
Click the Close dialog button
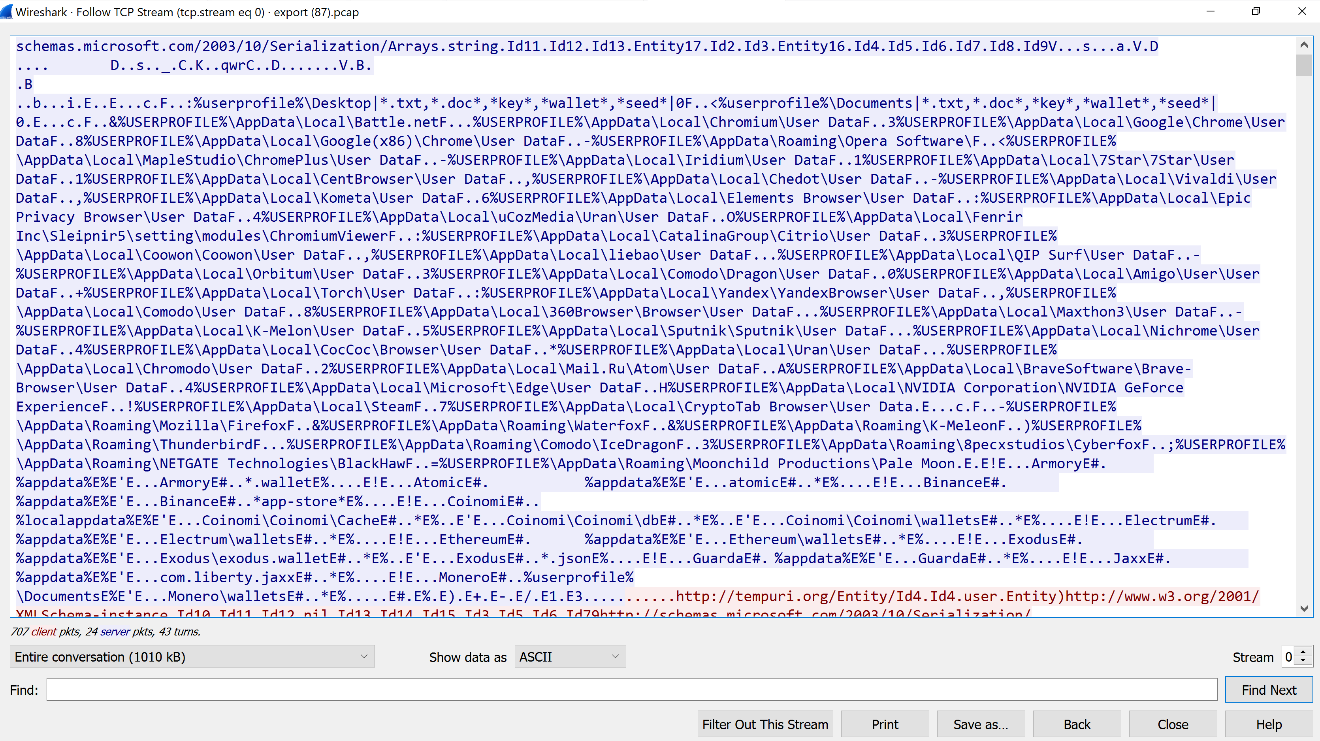tap(1173, 724)
